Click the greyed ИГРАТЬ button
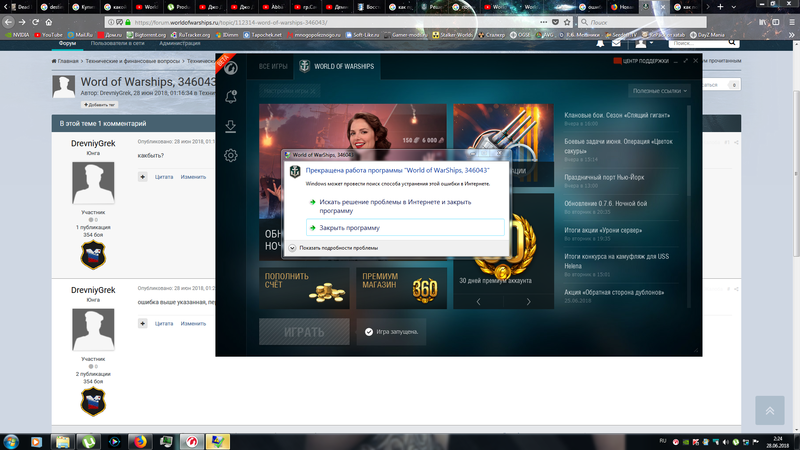This screenshot has height=450, width=800. coord(304,332)
